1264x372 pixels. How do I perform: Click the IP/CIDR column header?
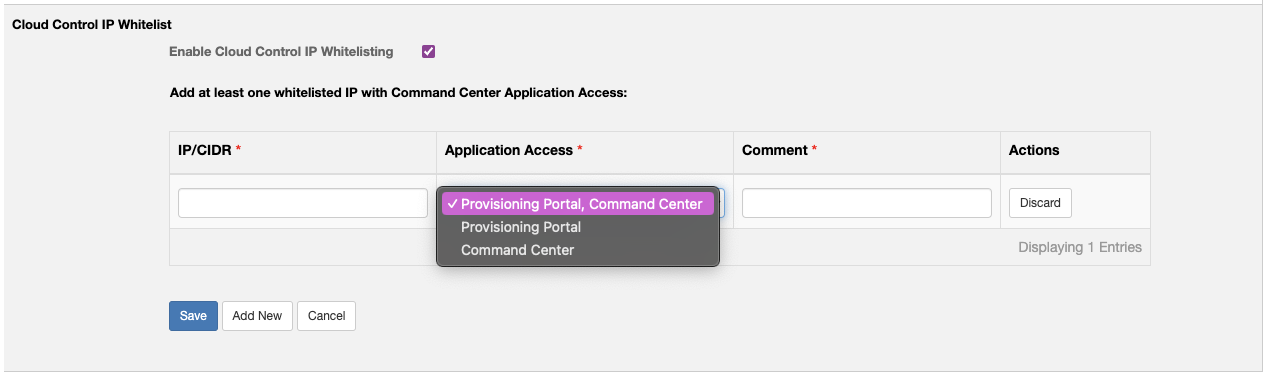click(x=210, y=150)
